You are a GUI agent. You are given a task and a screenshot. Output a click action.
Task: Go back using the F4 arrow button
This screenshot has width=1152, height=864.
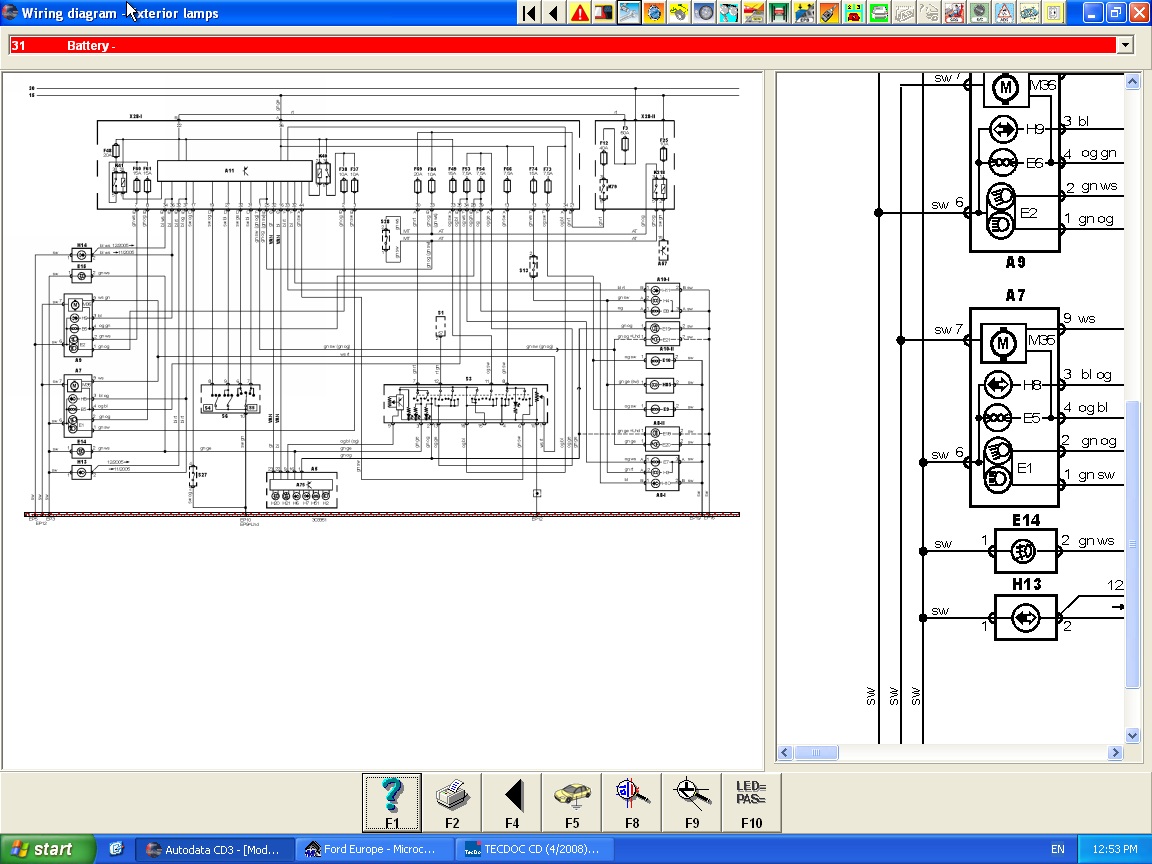pyautogui.click(x=512, y=802)
